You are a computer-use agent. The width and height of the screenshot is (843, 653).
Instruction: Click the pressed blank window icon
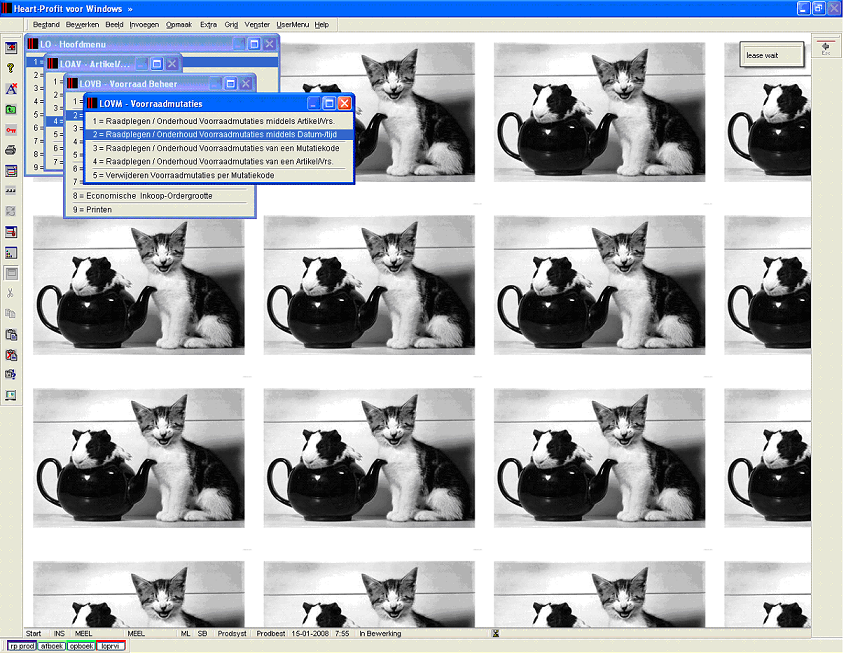tap(11, 273)
